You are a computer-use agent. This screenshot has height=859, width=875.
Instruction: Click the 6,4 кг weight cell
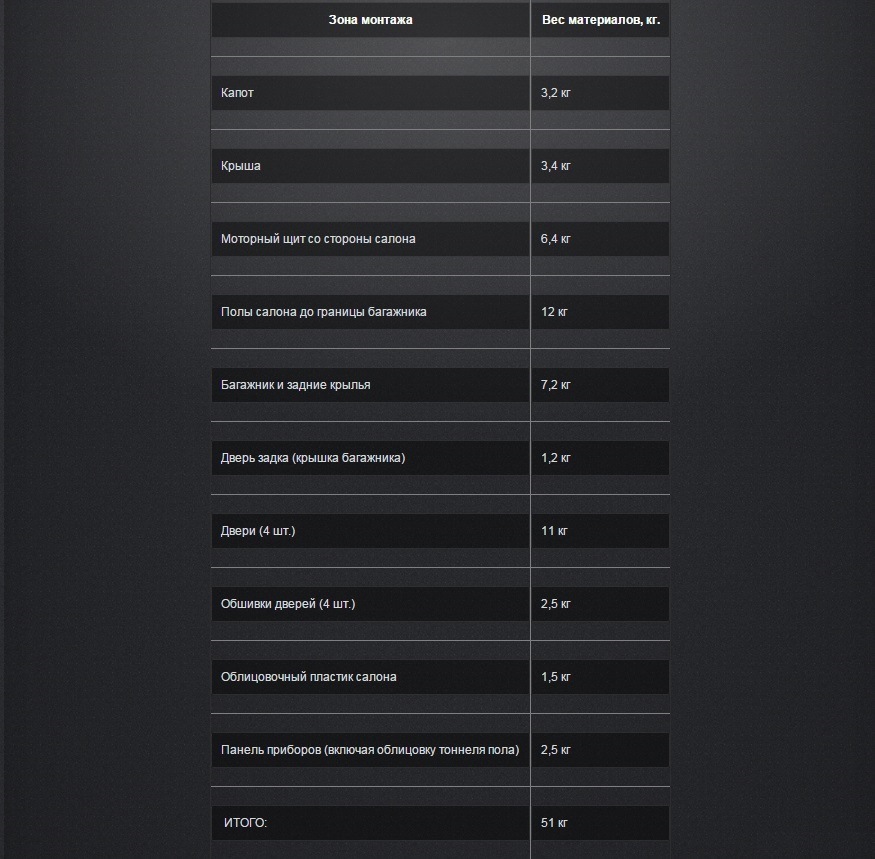tap(600, 239)
